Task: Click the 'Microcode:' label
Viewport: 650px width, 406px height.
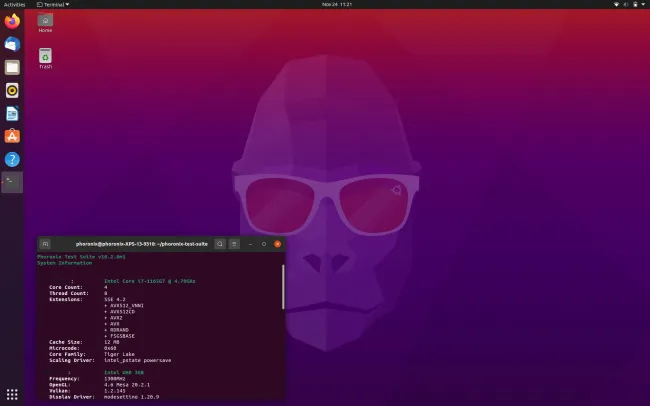Action: pyautogui.click(x=64, y=348)
